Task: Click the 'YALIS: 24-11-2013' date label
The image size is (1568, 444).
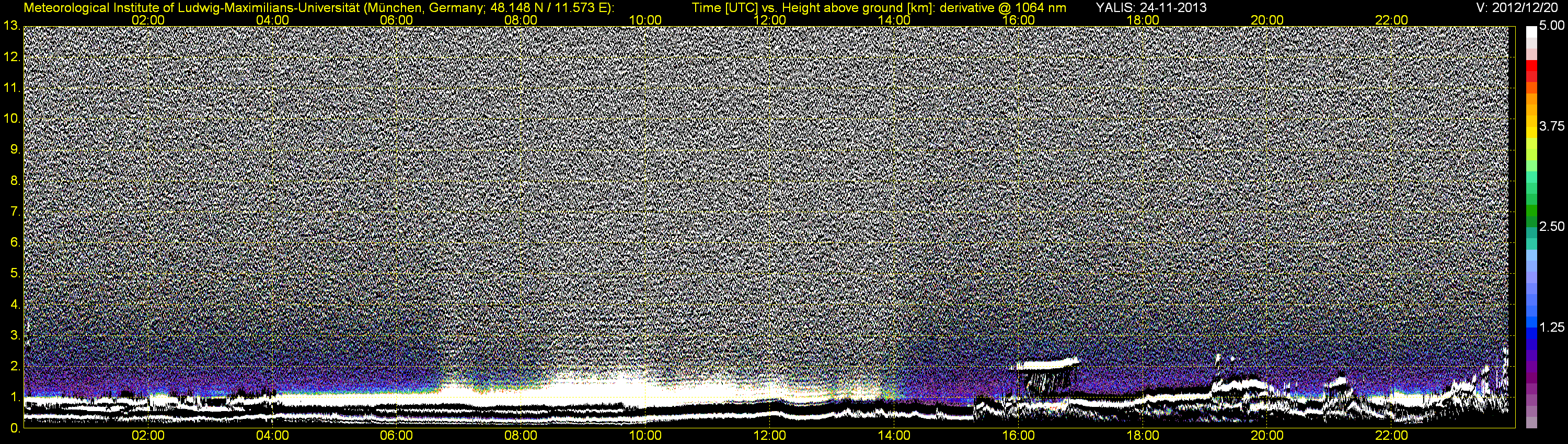Action: (1151, 8)
